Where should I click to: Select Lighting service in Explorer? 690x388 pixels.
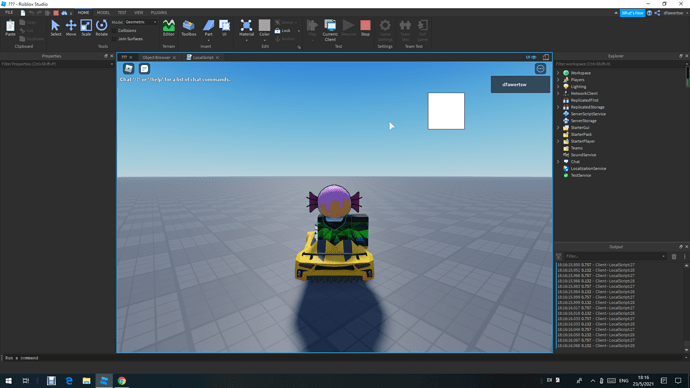tap(578, 87)
